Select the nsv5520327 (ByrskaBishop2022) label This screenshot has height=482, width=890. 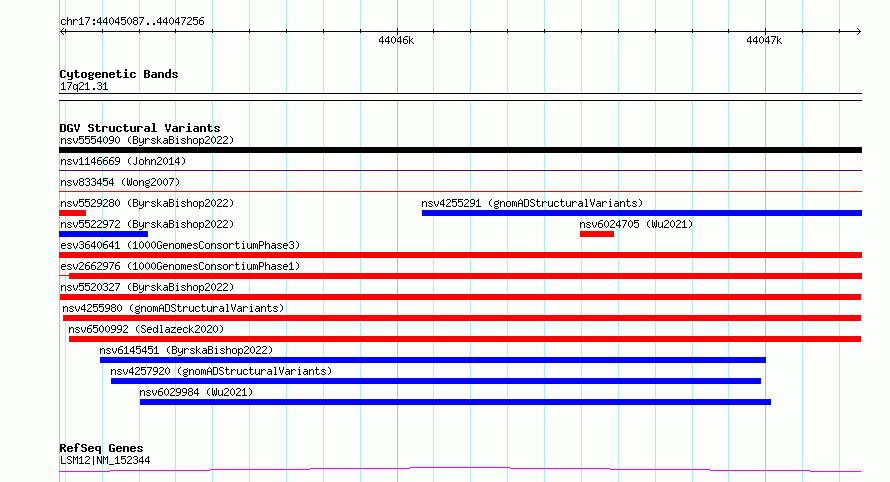click(x=147, y=287)
